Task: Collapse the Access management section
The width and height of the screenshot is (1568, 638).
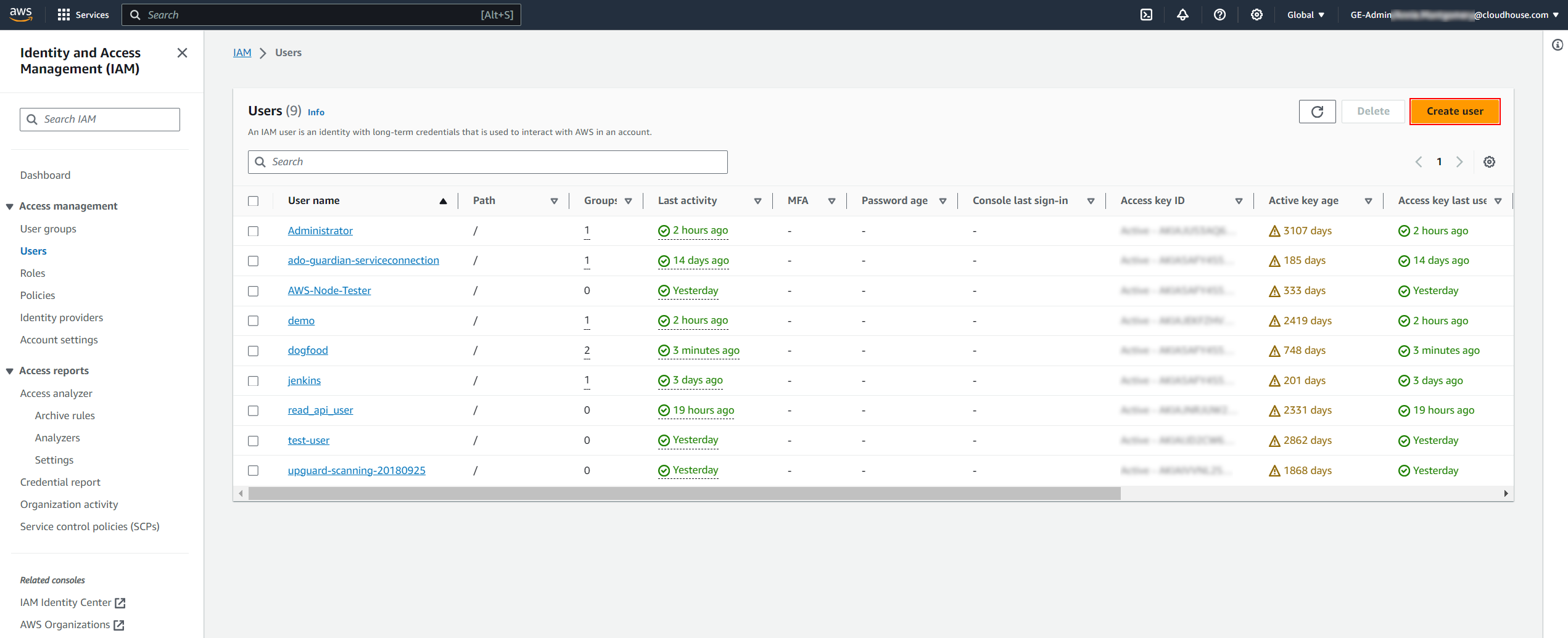Action: (x=10, y=207)
